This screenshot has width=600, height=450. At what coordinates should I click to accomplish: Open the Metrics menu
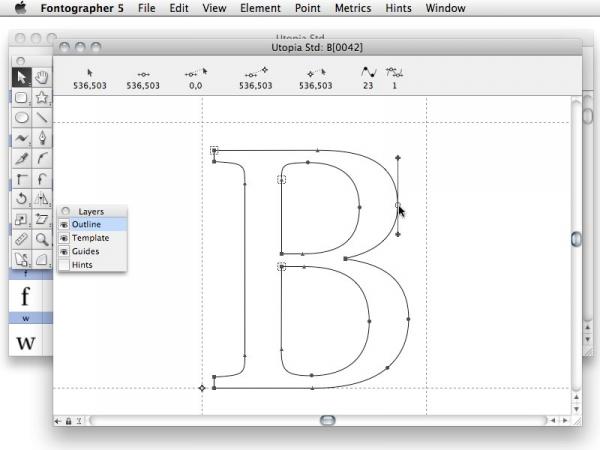[353, 8]
